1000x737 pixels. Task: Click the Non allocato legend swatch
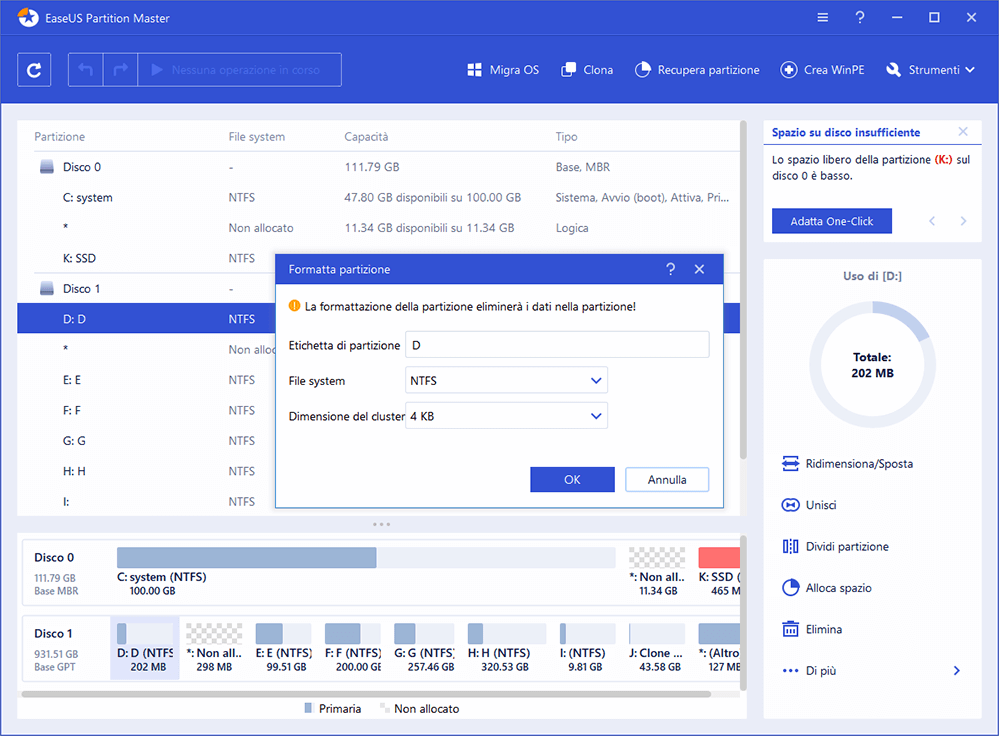point(384,708)
